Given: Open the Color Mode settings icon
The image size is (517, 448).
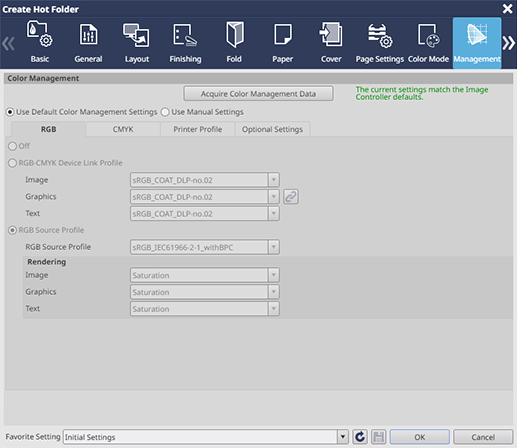Looking at the screenshot, I should click(x=428, y=43).
